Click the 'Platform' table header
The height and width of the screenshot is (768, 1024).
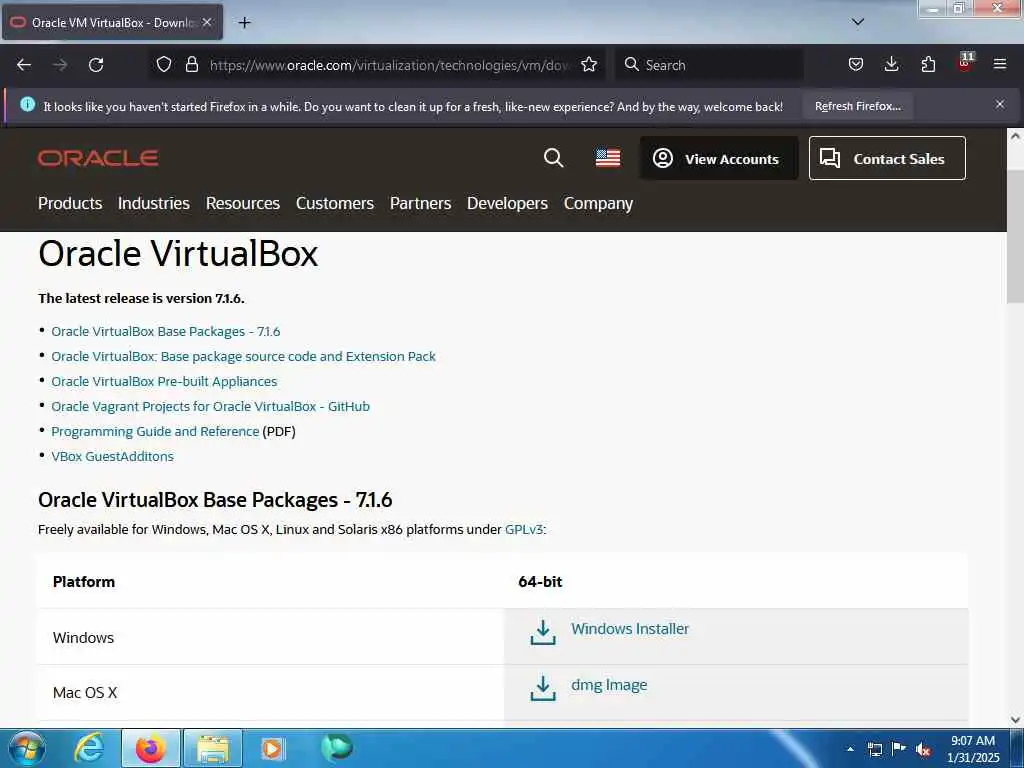(84, 582)
